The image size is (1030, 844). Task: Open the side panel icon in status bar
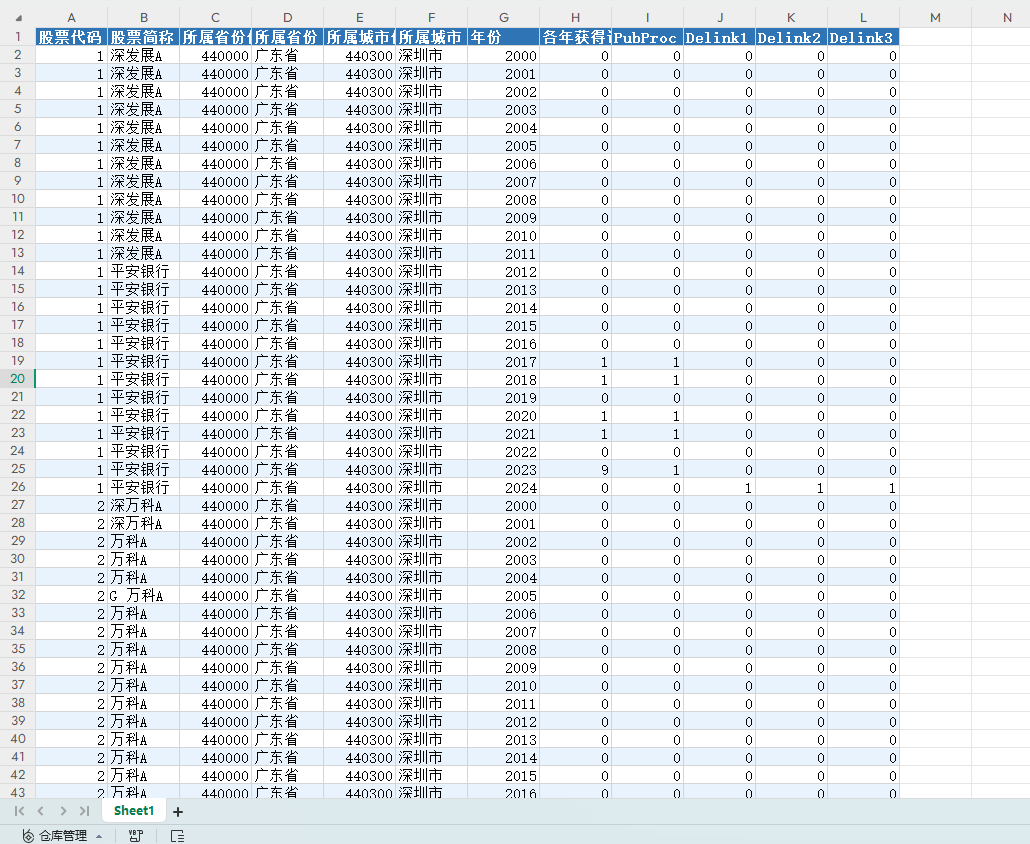[x=177, y=835]
